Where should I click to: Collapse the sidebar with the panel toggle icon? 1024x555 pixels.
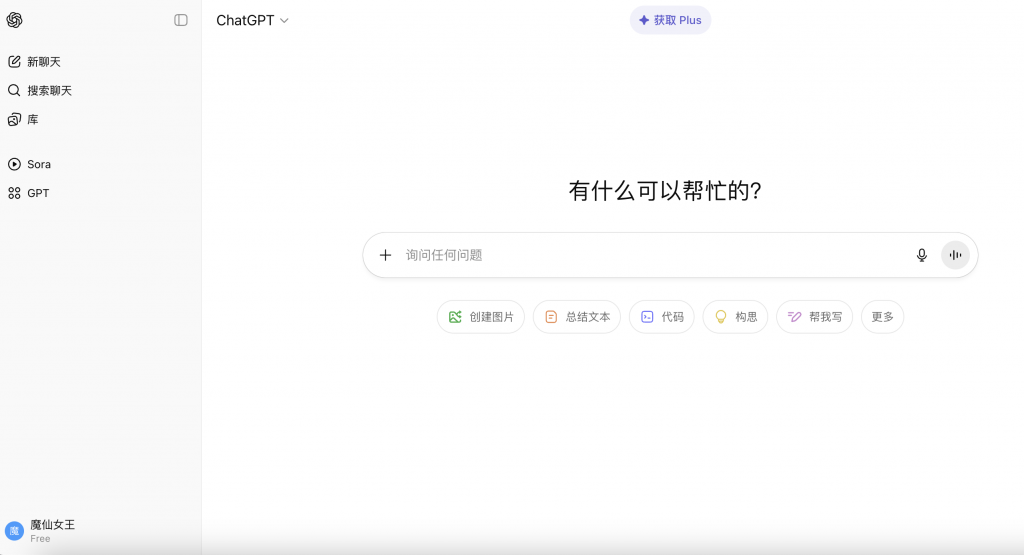pos(181,20)
